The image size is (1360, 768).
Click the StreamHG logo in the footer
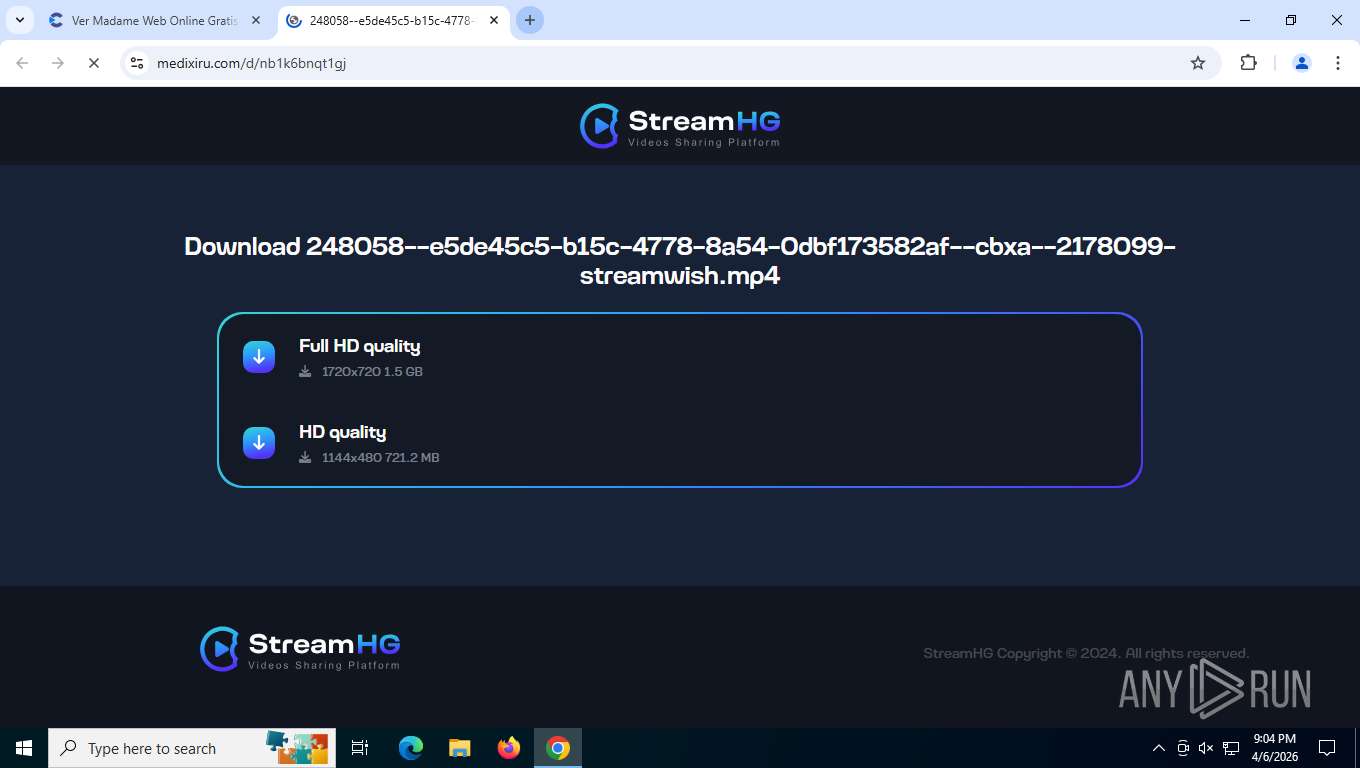[300, 649]
